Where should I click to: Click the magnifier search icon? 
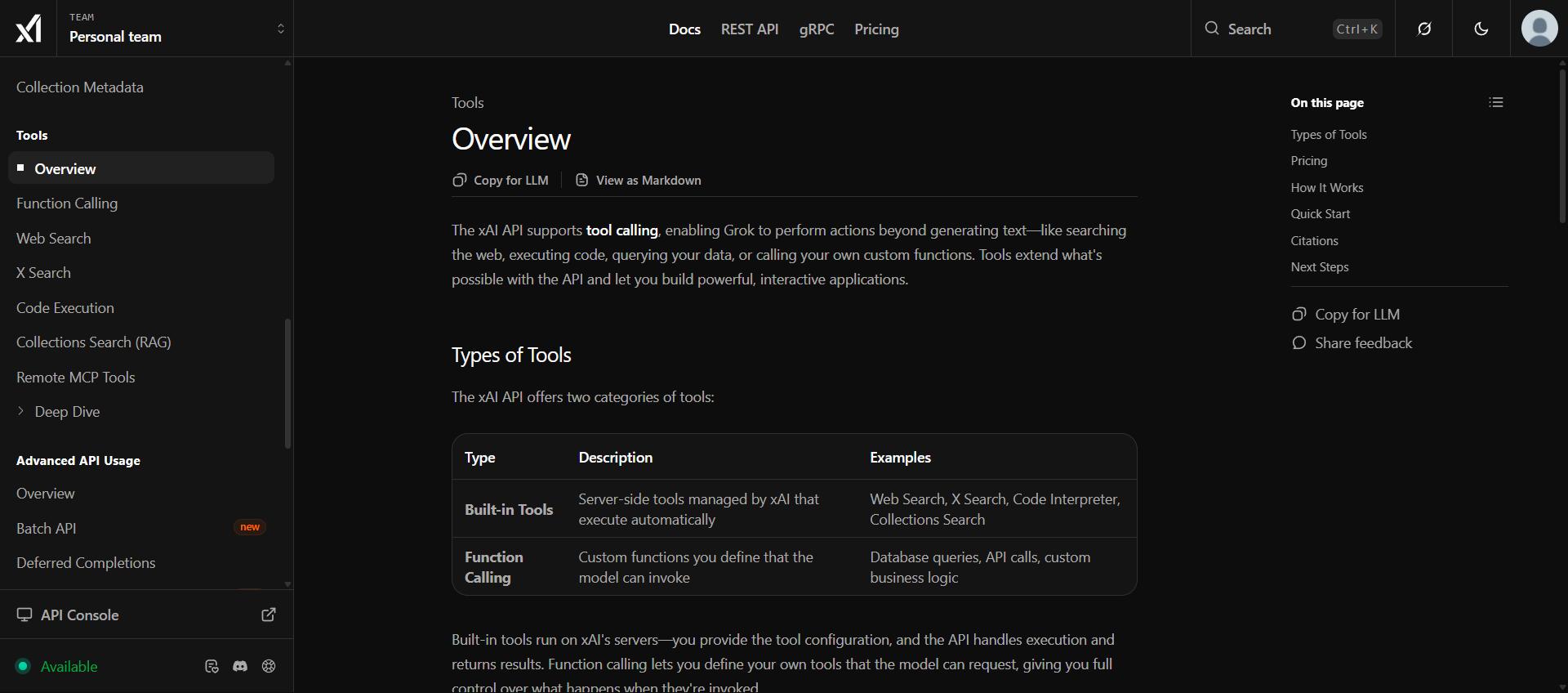coord(1212,29)
